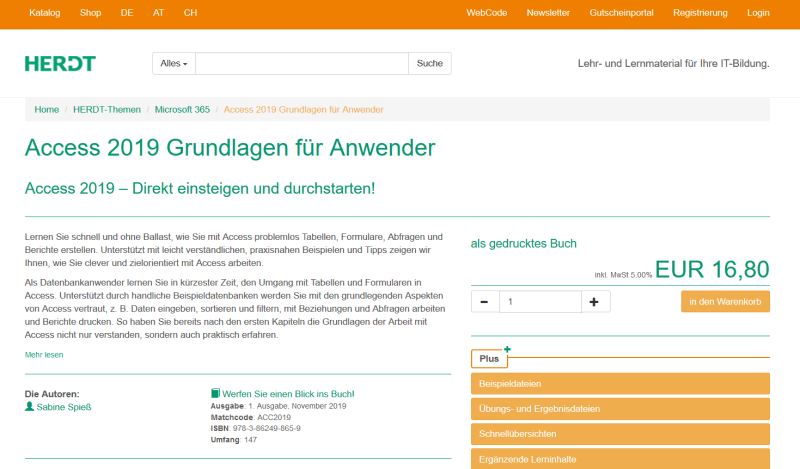
Task: Click the page title Access 2019 Grundlagen für Anwender
Action: (x=230, y=147)
